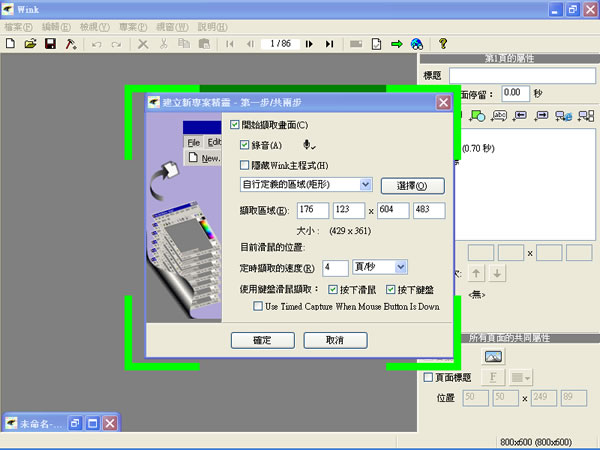Click the background image icon in common properties
The height and width of the screenshot is (450, 600).
tap(493, 356)
